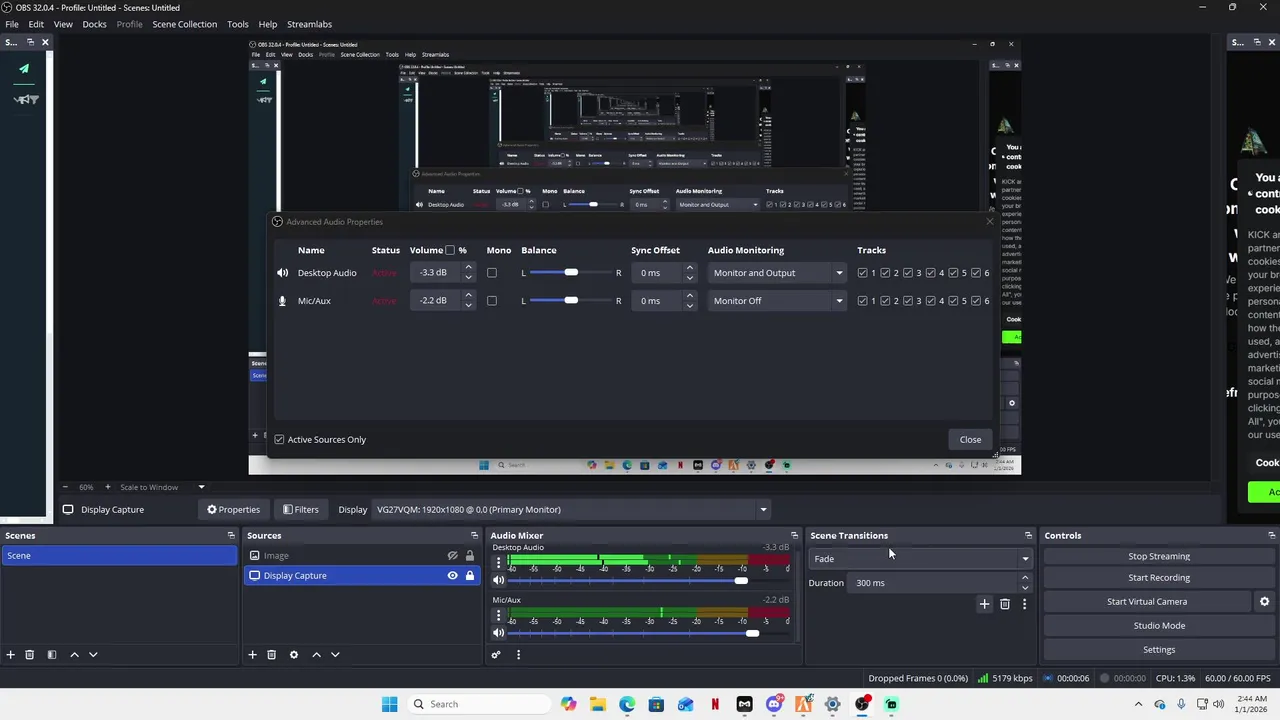Pop out the Controls dock
The width and height of the screenshot is (1280, 720).
(1271, 536)
